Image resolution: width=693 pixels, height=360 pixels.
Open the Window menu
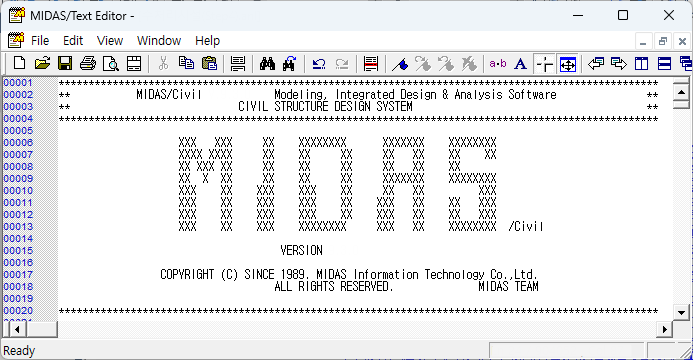pyautogui.click(x=159, y=41)
